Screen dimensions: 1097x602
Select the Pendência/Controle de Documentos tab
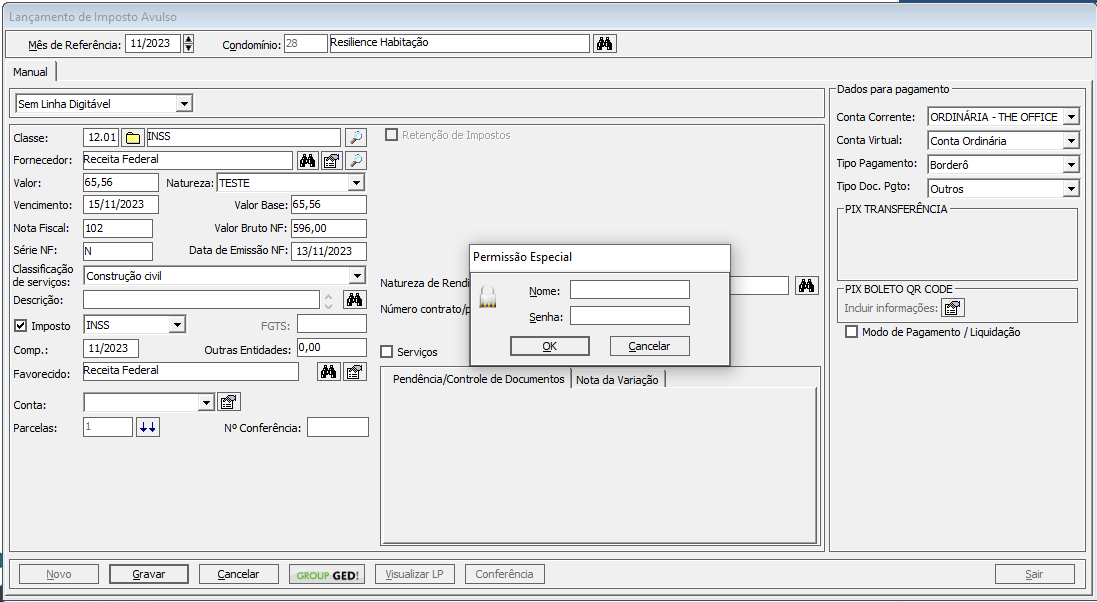tap(478, 380)
